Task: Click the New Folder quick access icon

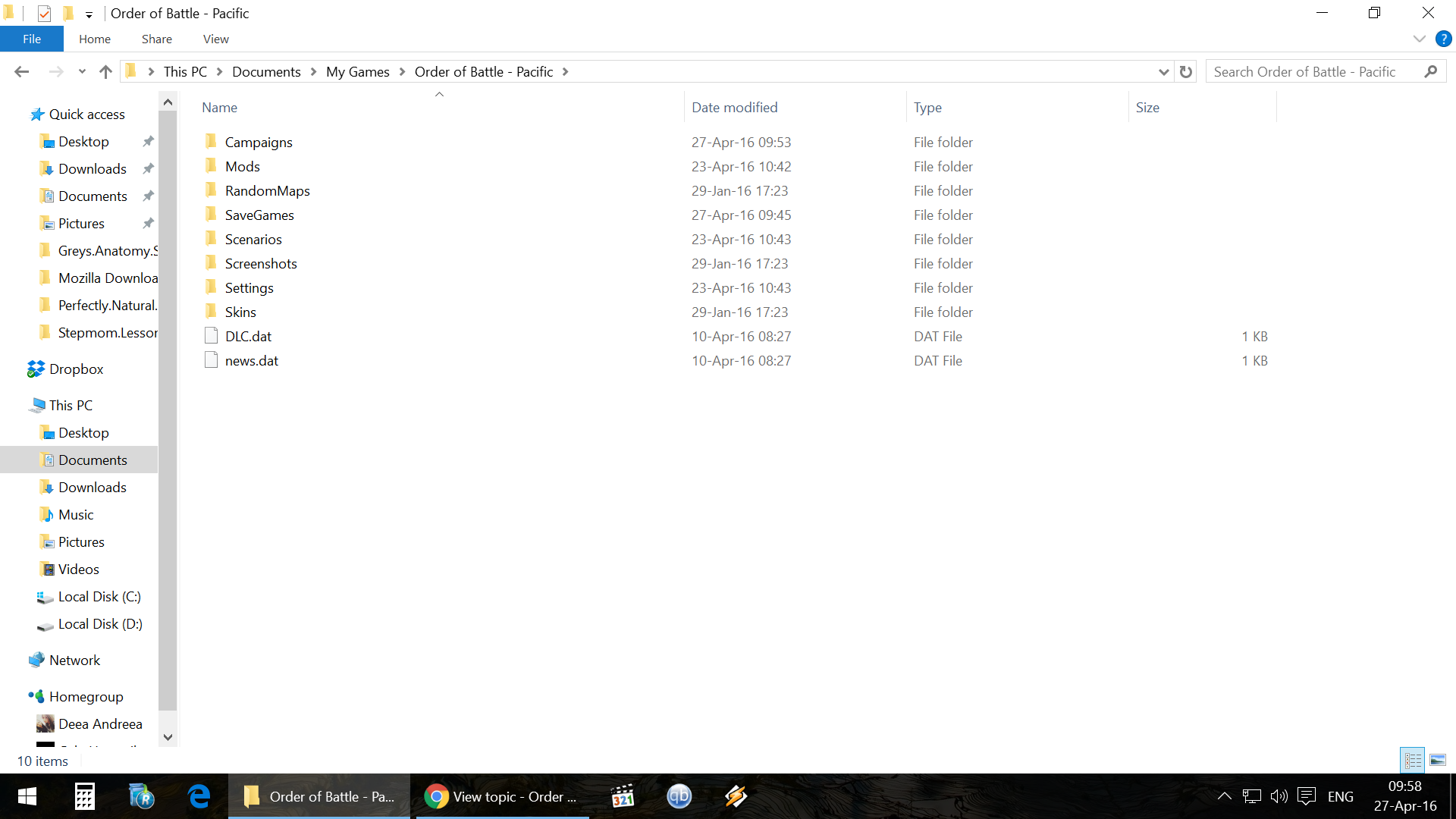Action: coord(68,13)
